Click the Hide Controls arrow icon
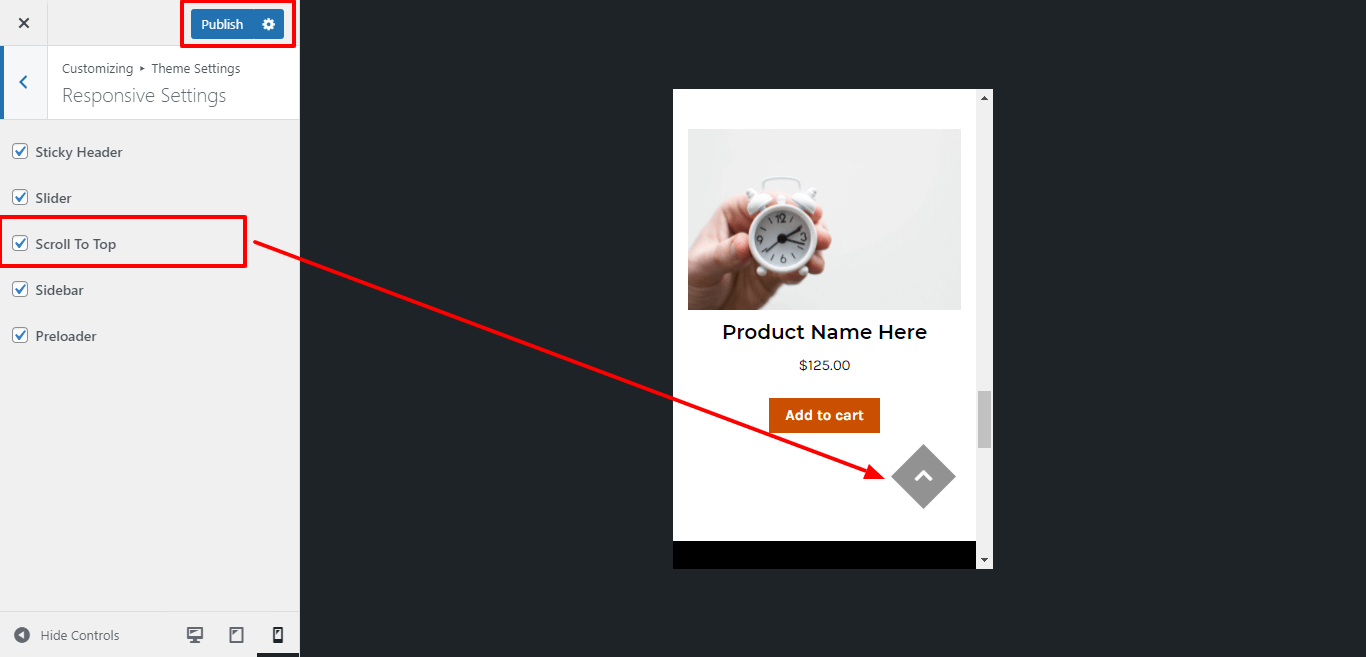Screen dimensions: 1366x657 coord(22,635)
